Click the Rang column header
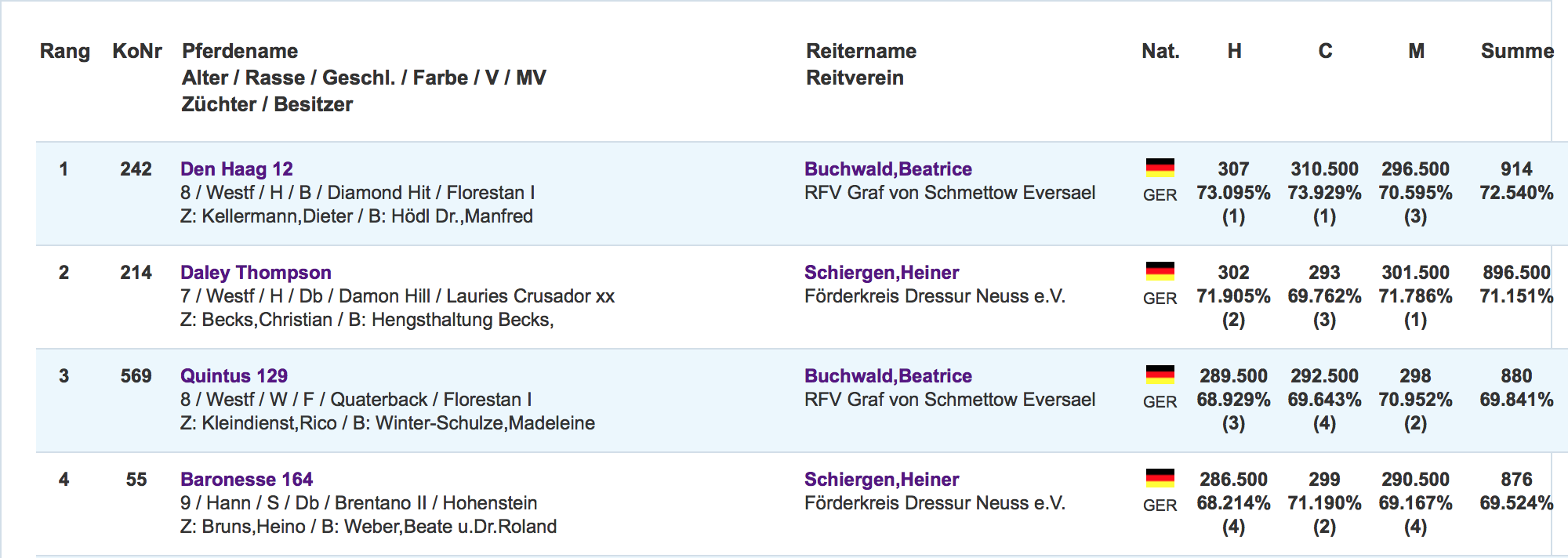1568x558 pixels. point(65,52)
